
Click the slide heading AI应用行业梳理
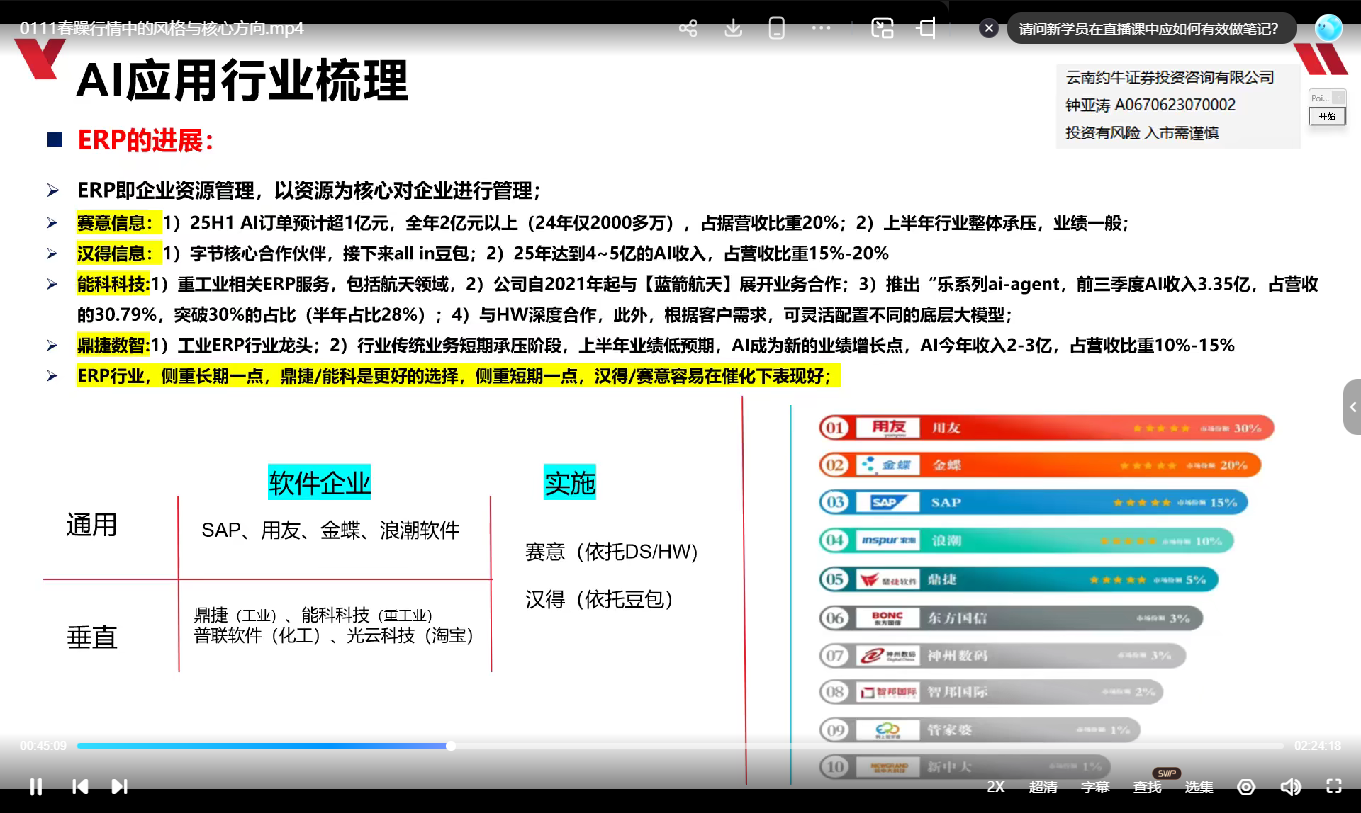click(x=242, y=80)
